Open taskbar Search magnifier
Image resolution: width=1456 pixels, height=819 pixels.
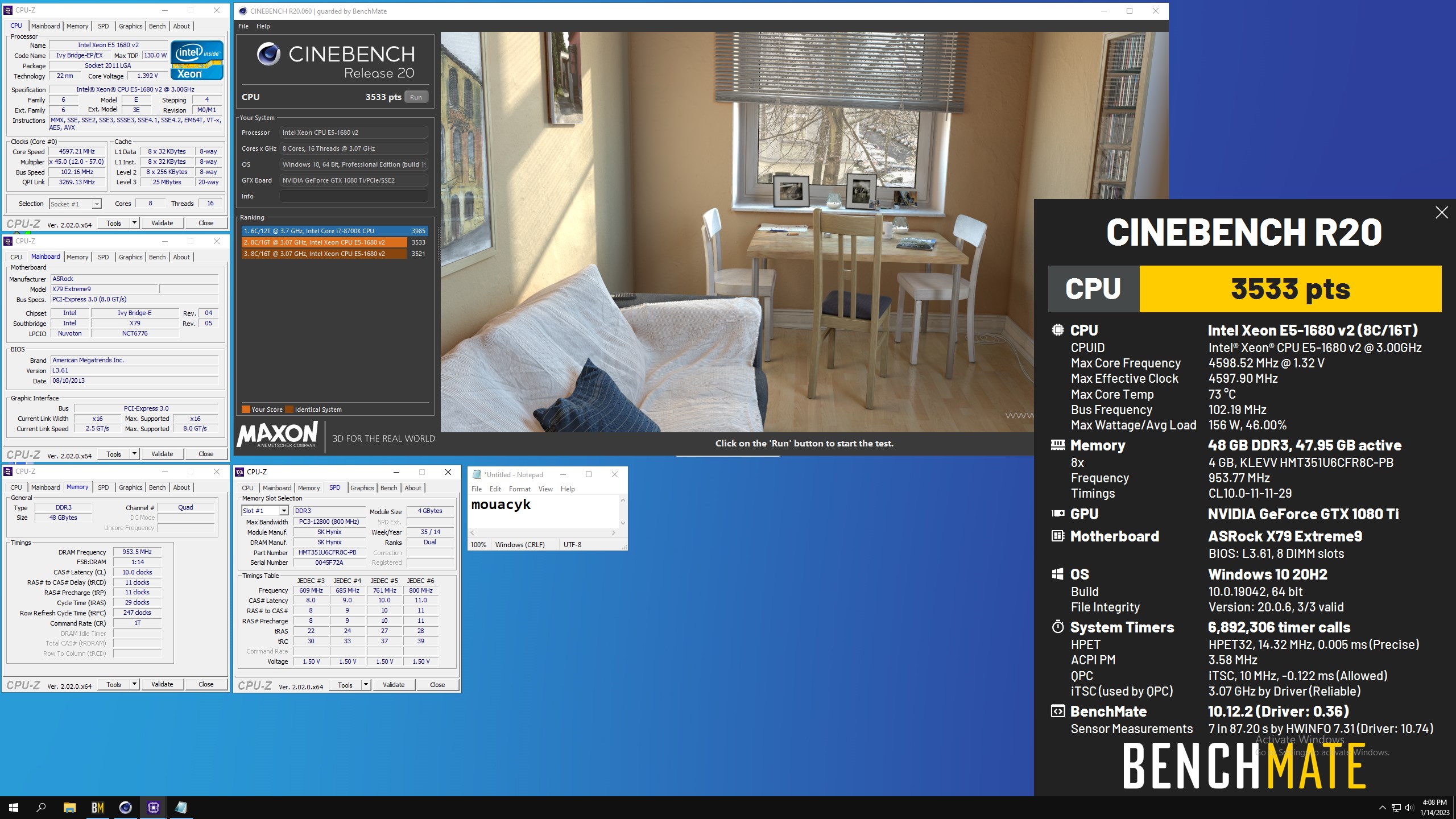pyautogui.click(x=41, y=807)
